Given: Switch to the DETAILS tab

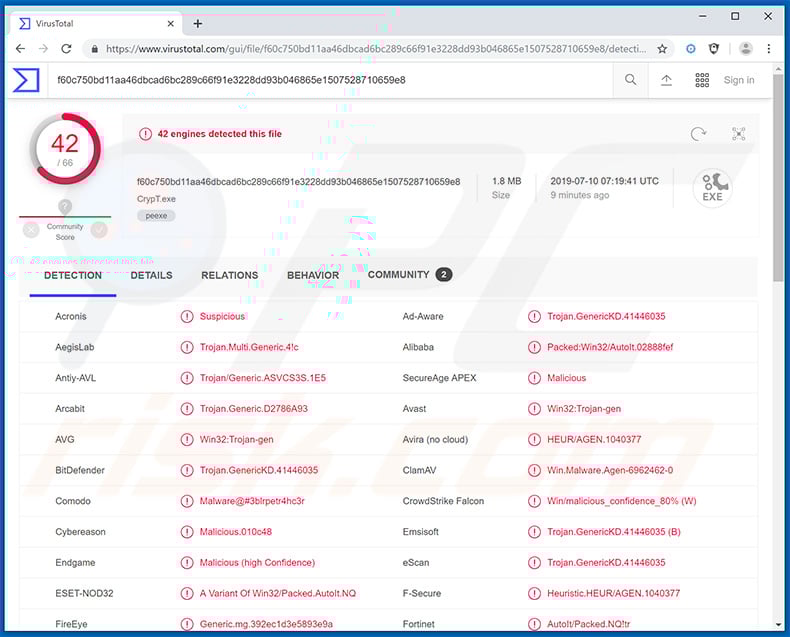Looking at the screenshot, I should 152,276.
